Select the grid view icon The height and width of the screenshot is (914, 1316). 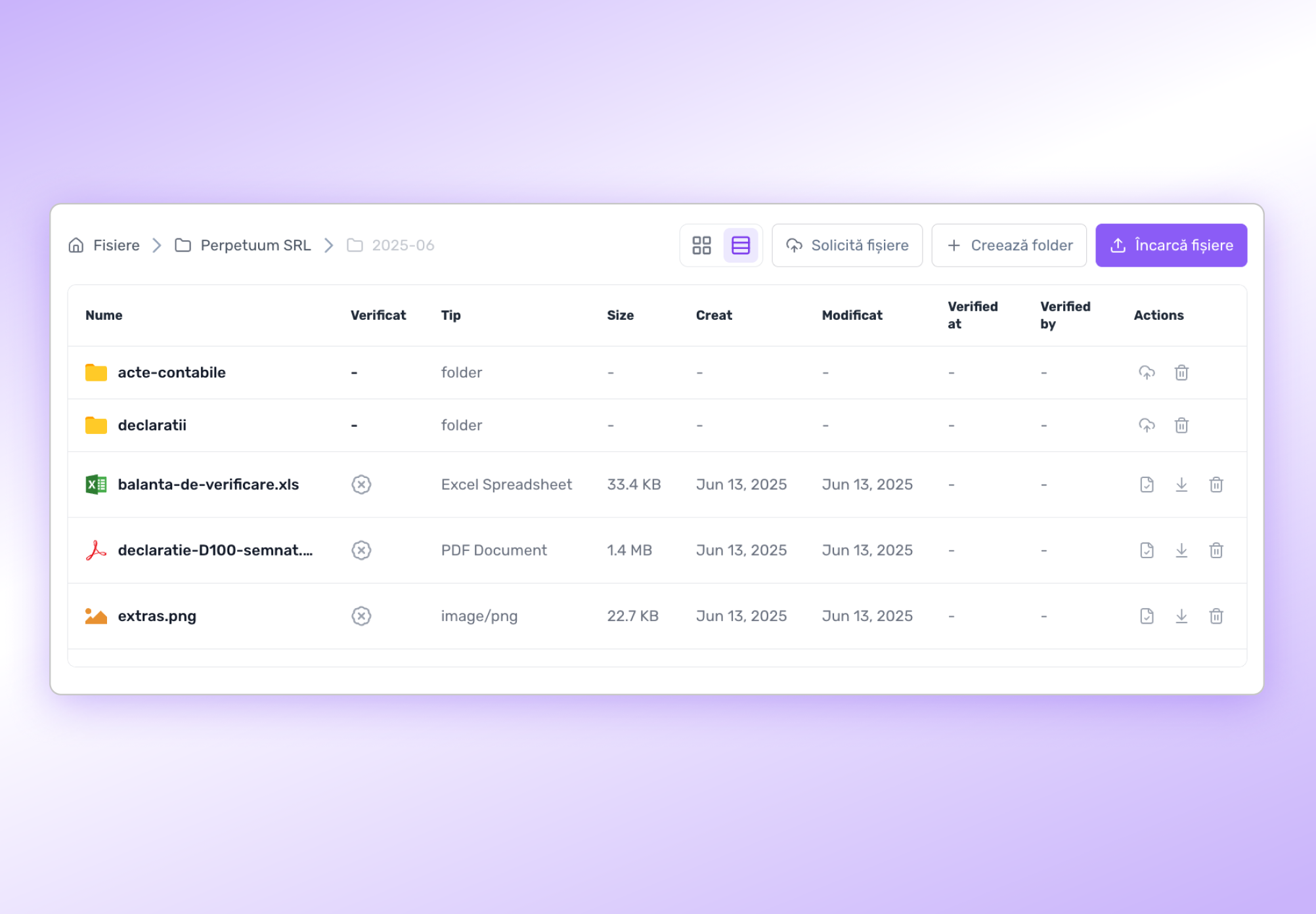pyautogui.click(x=701, y=245)
